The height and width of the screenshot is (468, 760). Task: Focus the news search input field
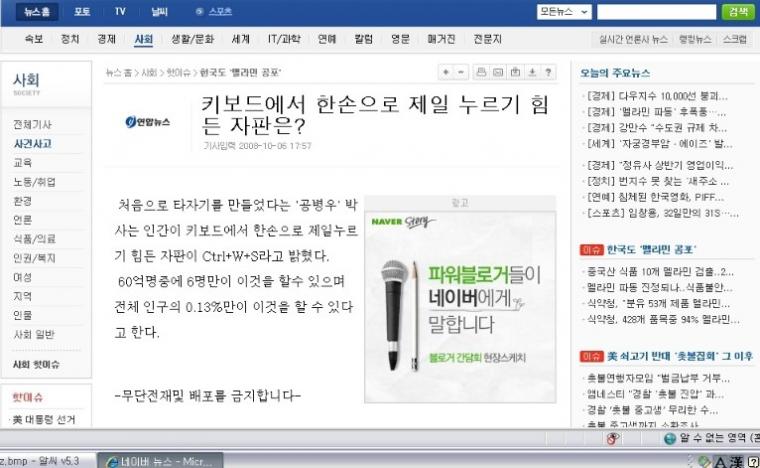coord(656,12)
